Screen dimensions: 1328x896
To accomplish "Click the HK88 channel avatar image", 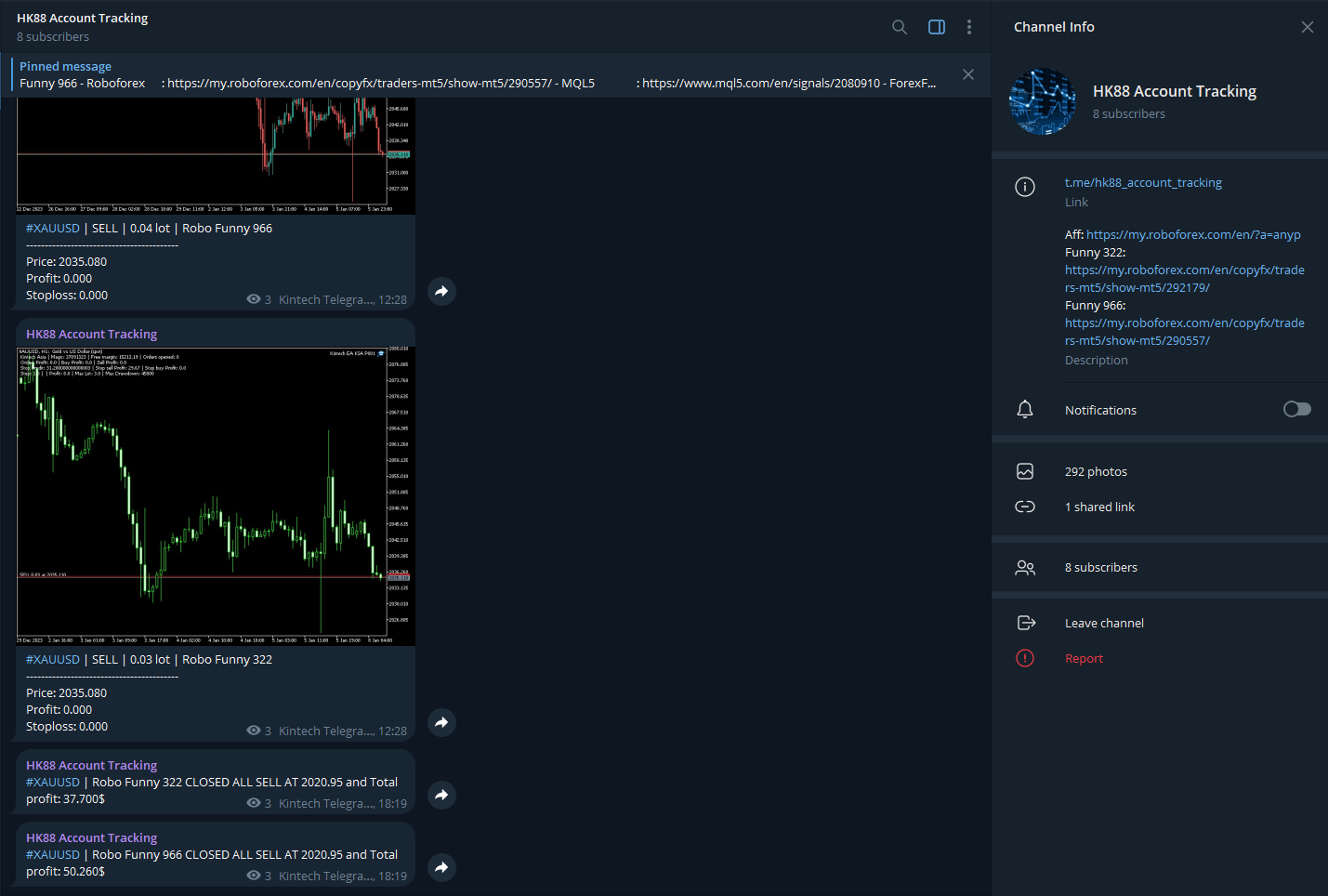I will click(x=1042, y=101).
